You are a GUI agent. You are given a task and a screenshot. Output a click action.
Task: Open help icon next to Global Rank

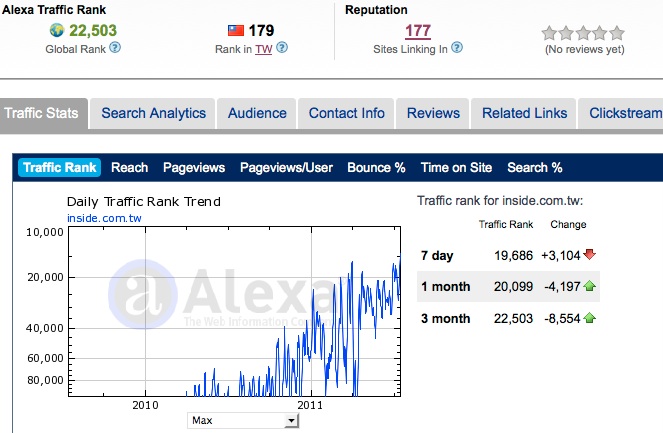pos(115,47)
